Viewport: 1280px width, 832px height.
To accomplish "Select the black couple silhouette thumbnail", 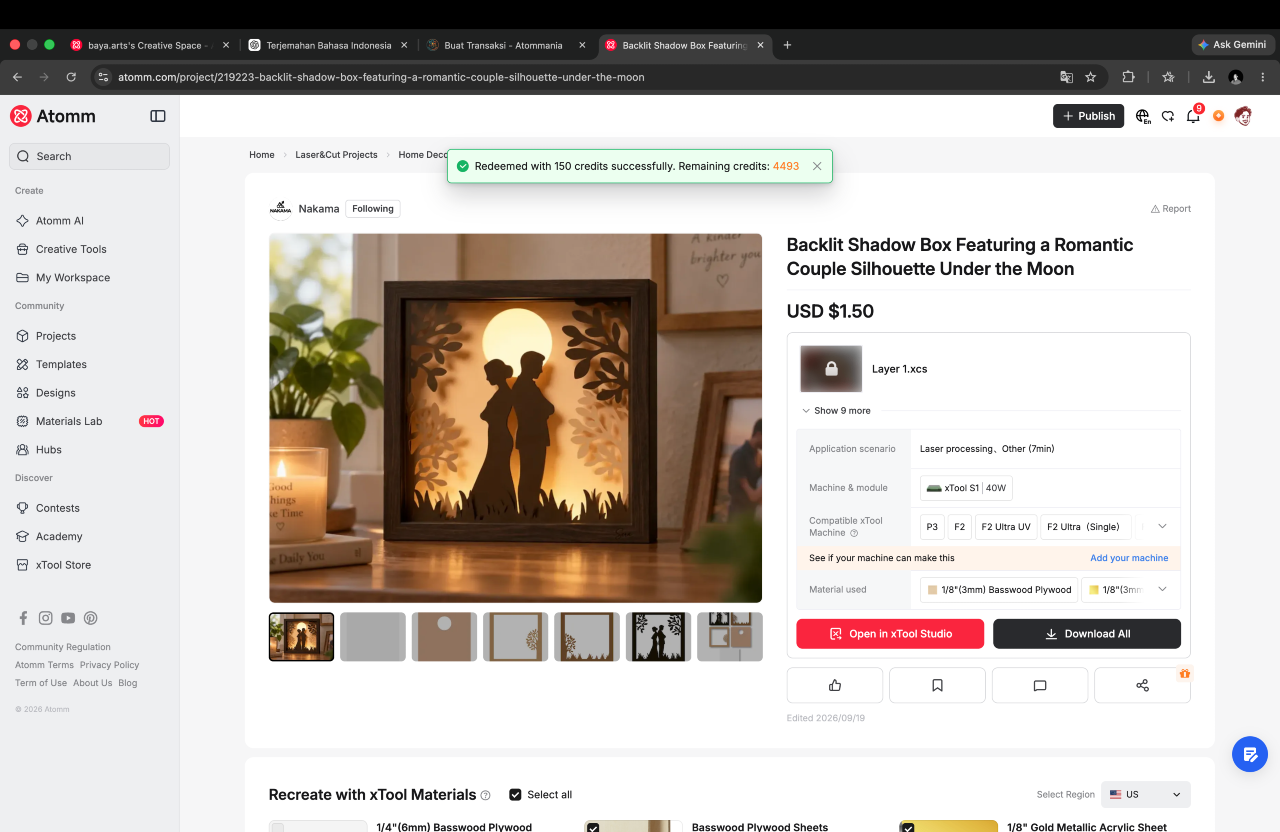I will (x=658, y=637).
